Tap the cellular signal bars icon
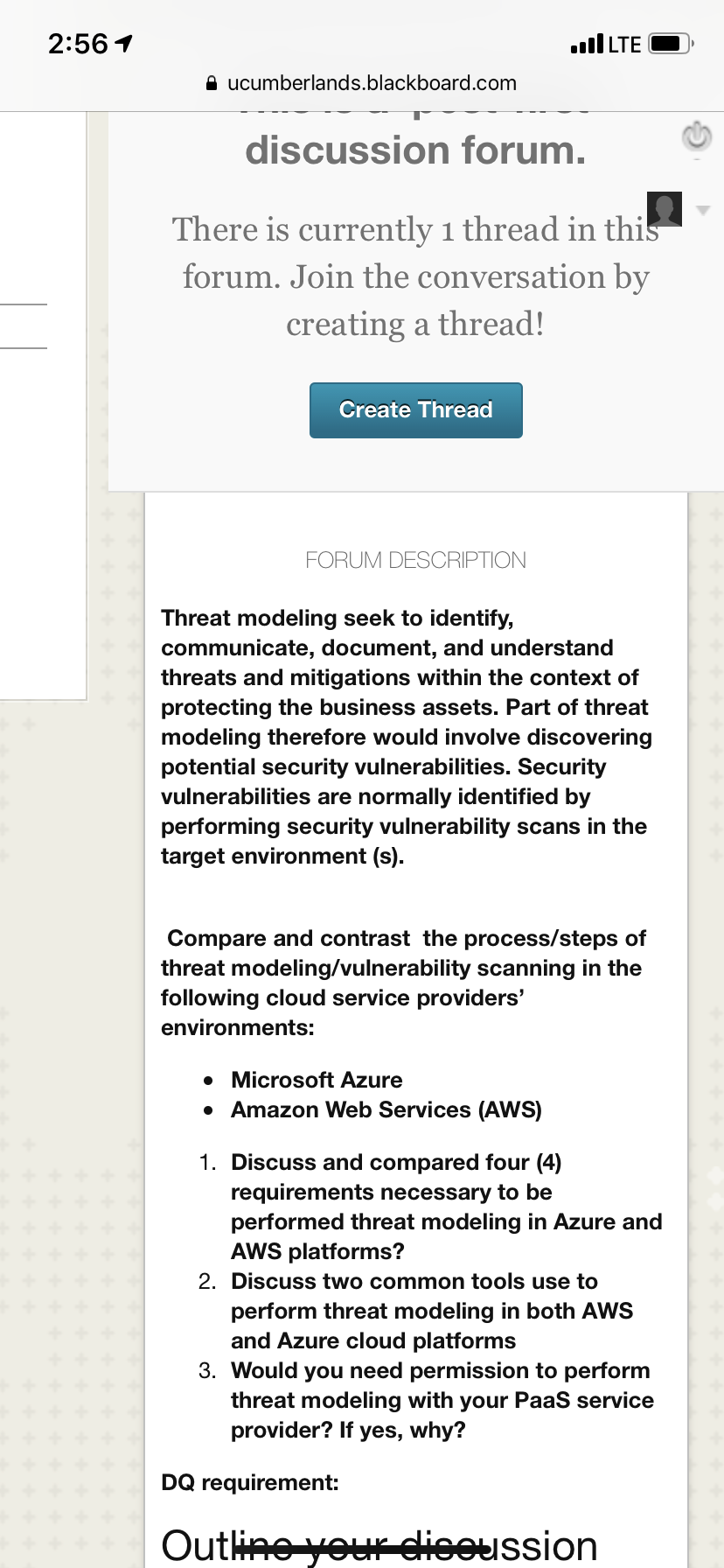Viewport: 724px width, 1568px height. coord(587,43)
